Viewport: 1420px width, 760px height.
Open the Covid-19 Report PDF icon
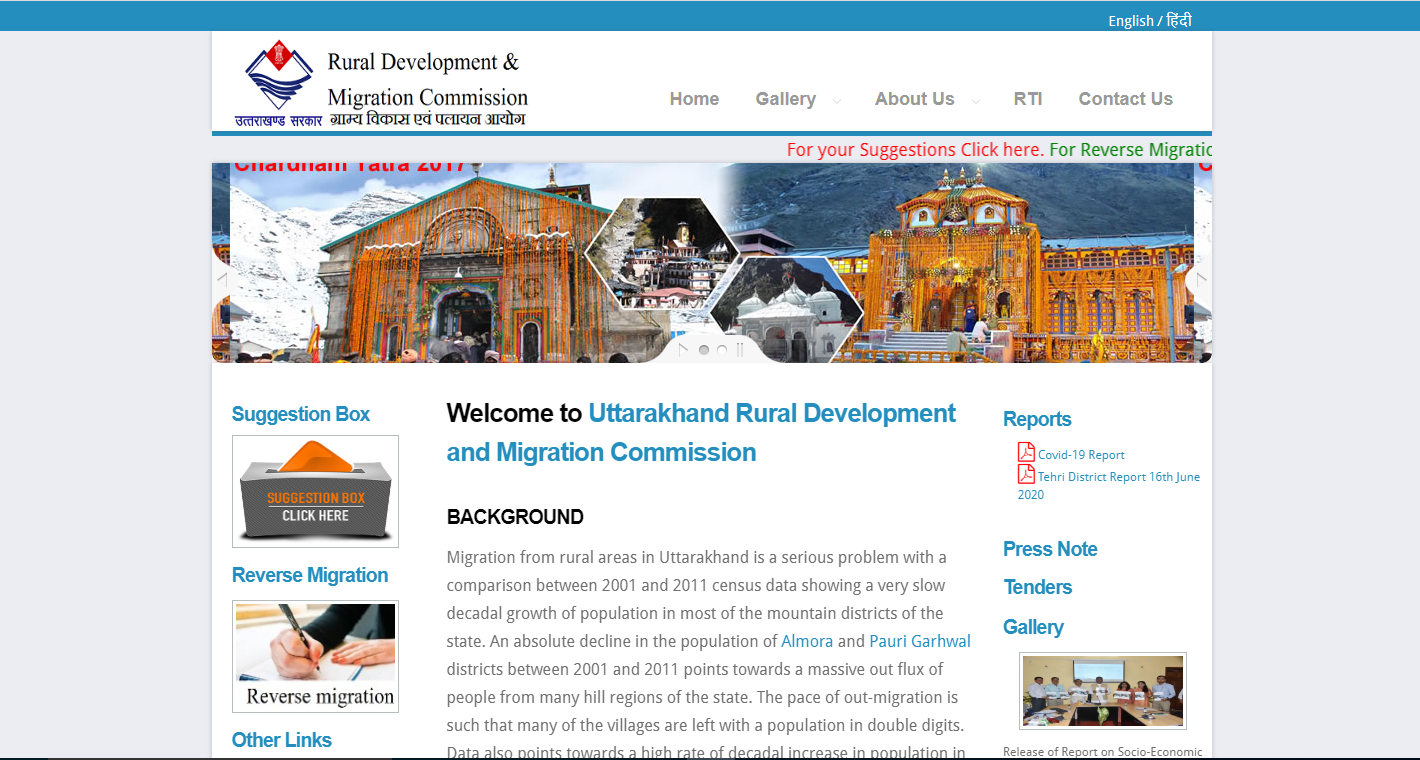tap(1026, 452)
